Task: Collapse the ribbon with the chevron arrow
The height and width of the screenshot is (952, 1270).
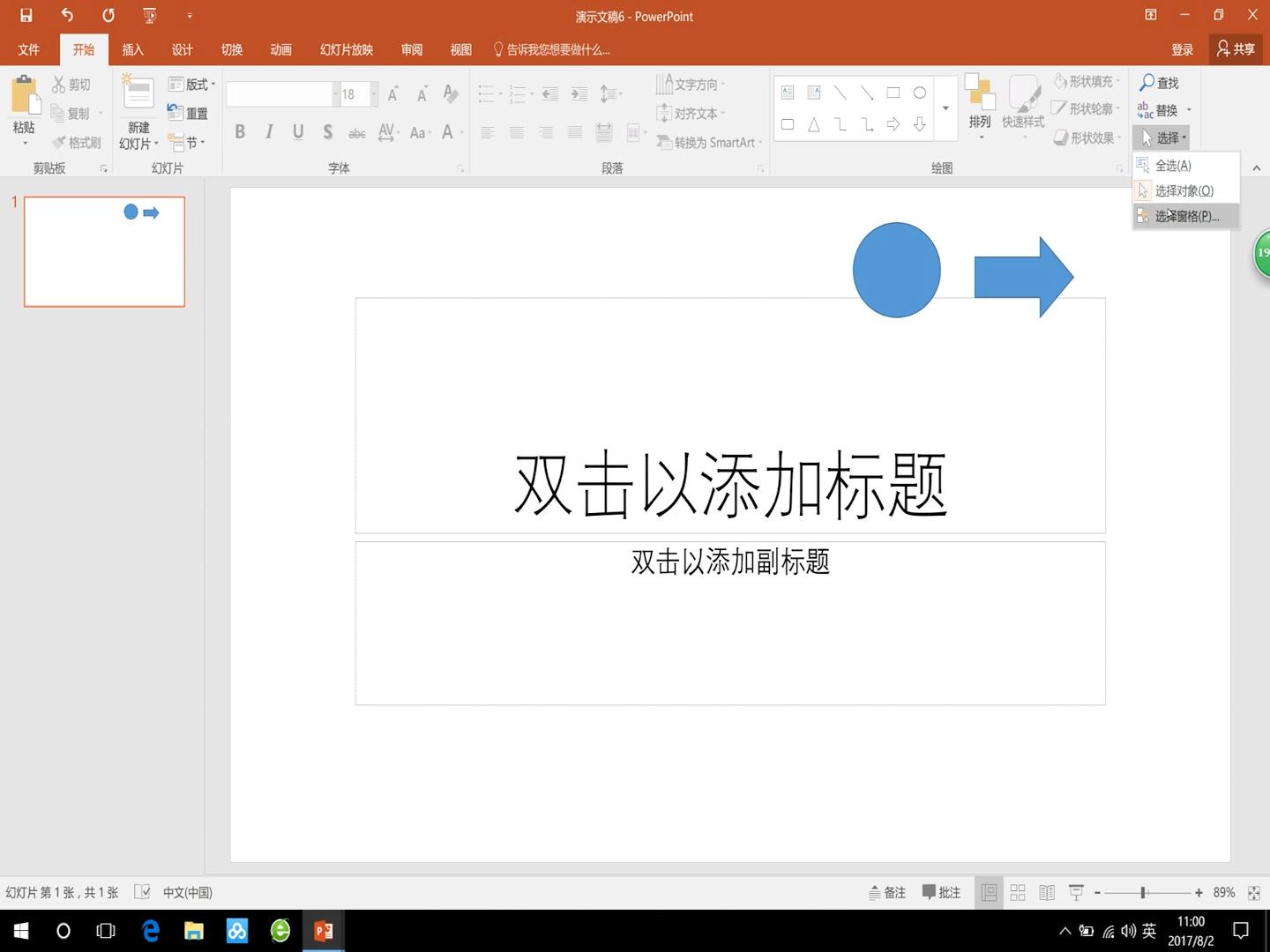Action: [x=1257, y=167]
